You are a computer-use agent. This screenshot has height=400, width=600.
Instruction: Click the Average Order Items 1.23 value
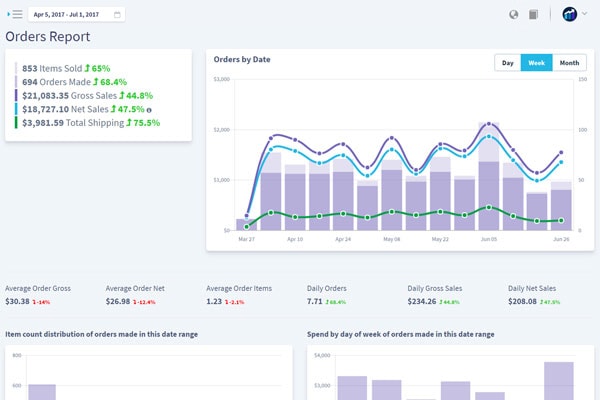(214, 302)
